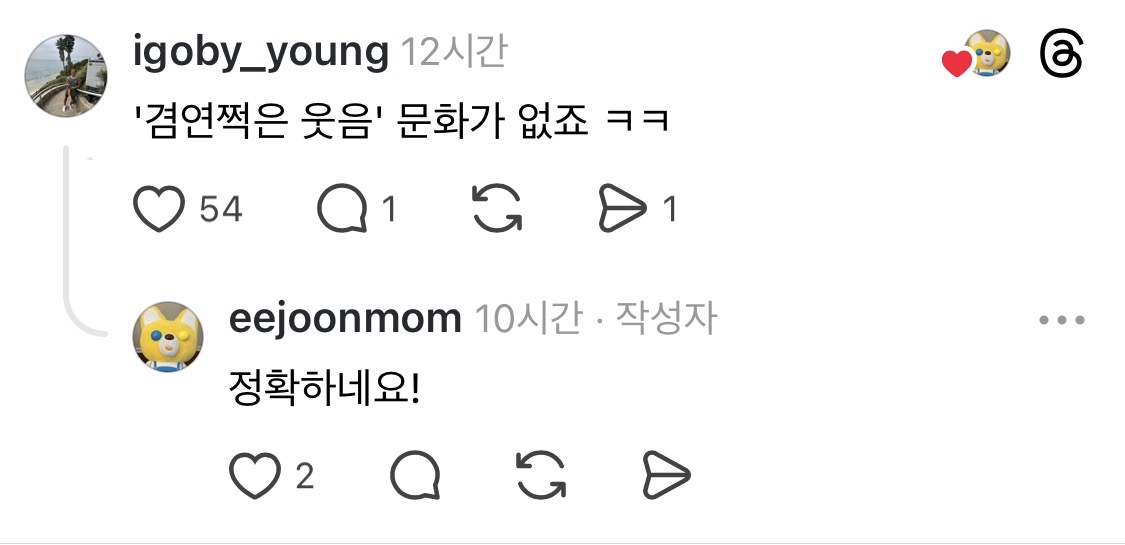This screenshot has width=1125, height=545.
Task: Share eejoonmom's reply via paper plane icon
Action: coord(667,475)
